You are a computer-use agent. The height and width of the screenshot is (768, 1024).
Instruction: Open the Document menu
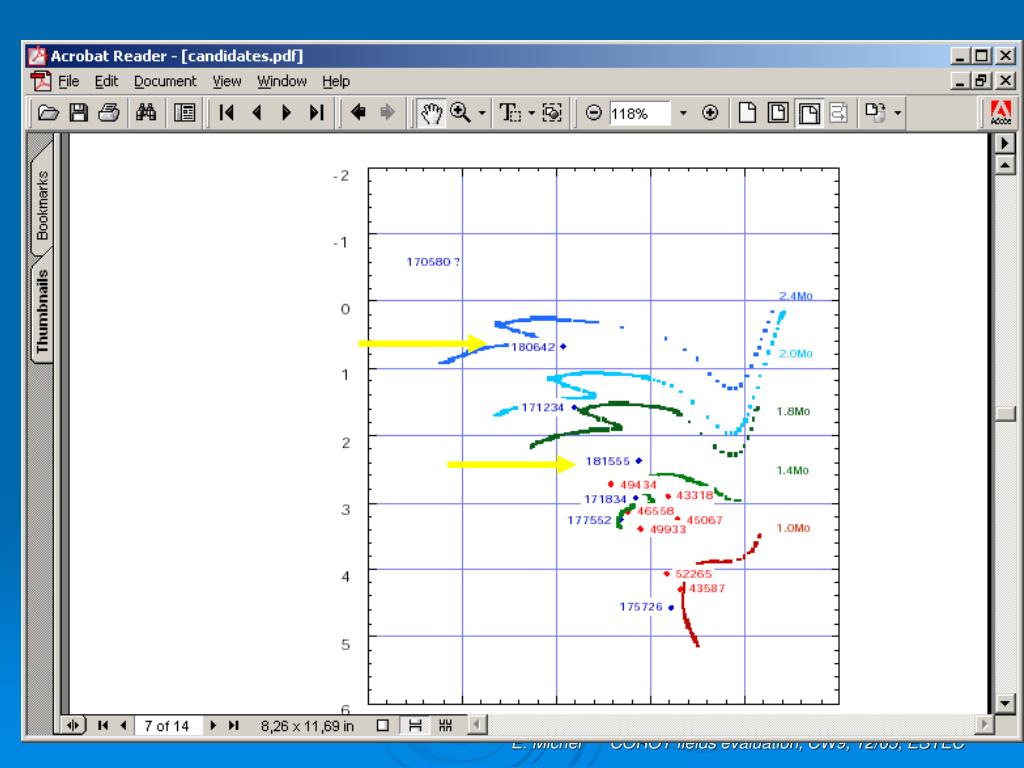coord(165,82)
